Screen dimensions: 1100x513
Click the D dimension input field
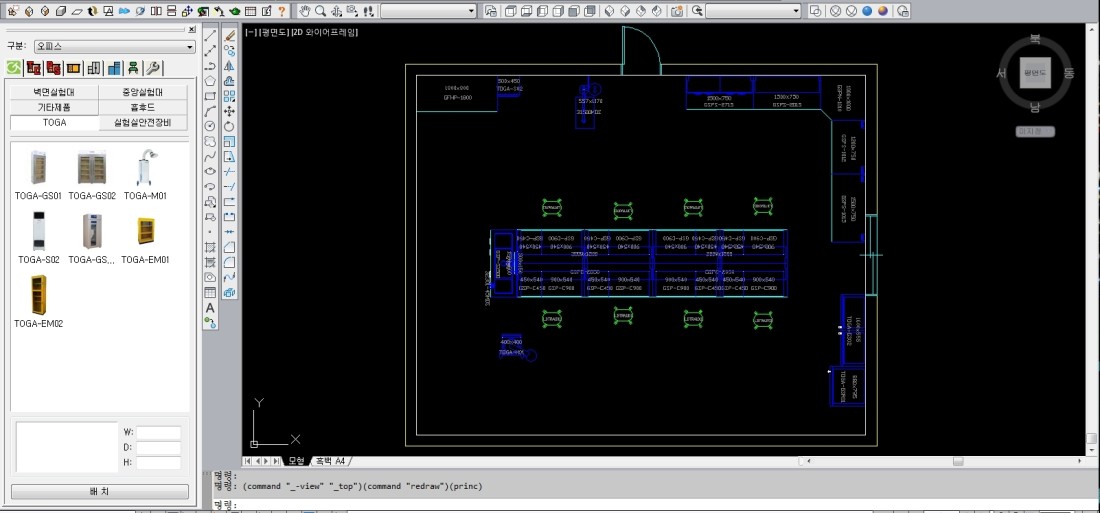coord(159,448)
